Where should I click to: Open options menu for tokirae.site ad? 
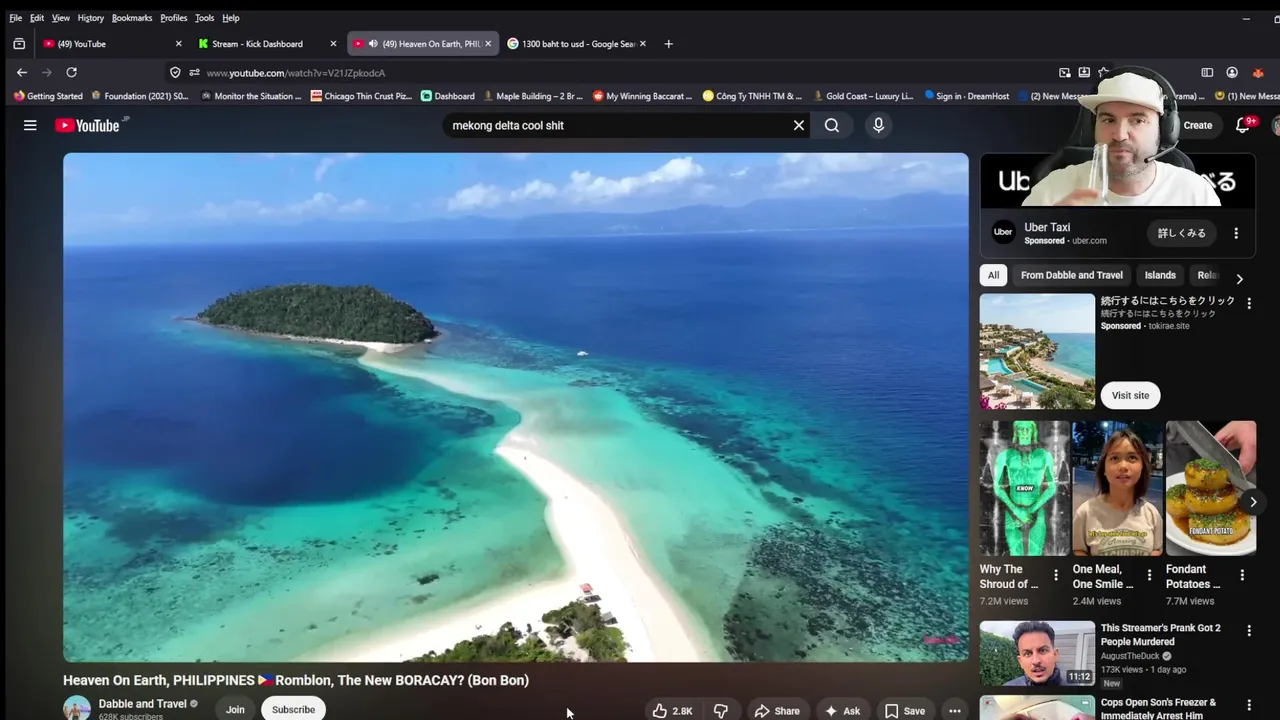(x=1248, y=303)
